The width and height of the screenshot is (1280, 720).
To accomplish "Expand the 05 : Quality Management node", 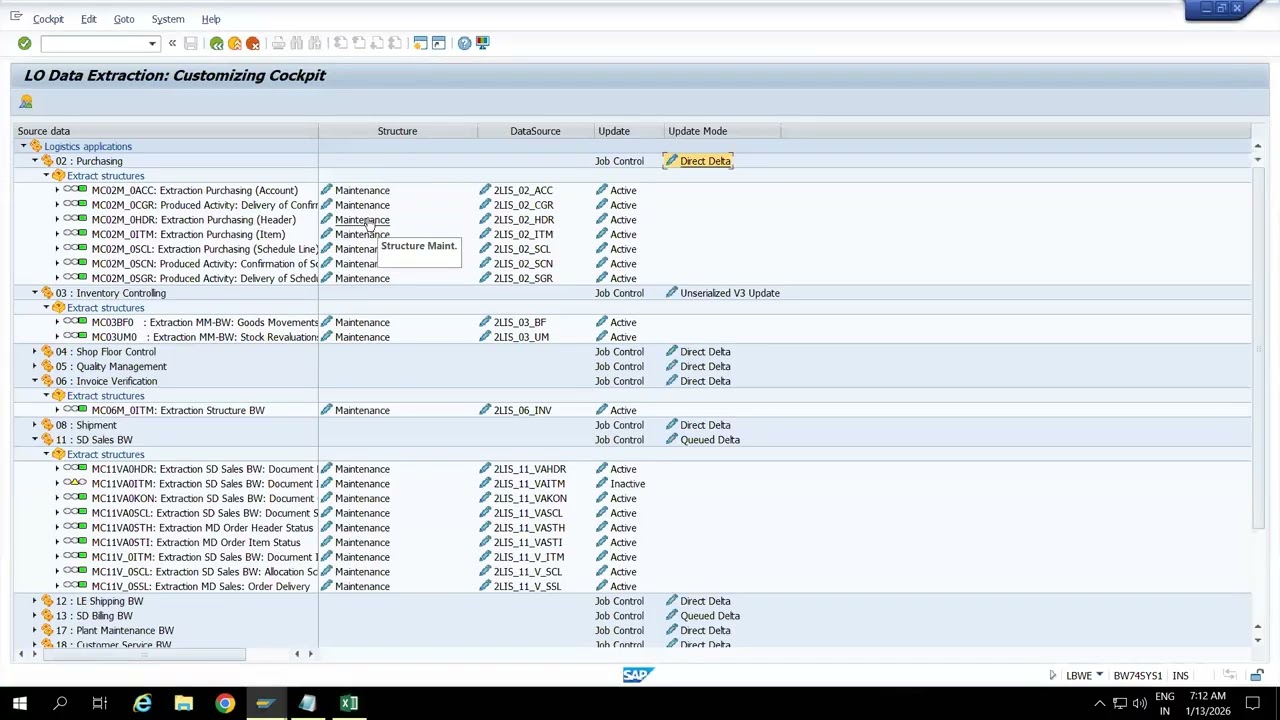I will coord(34,366).
